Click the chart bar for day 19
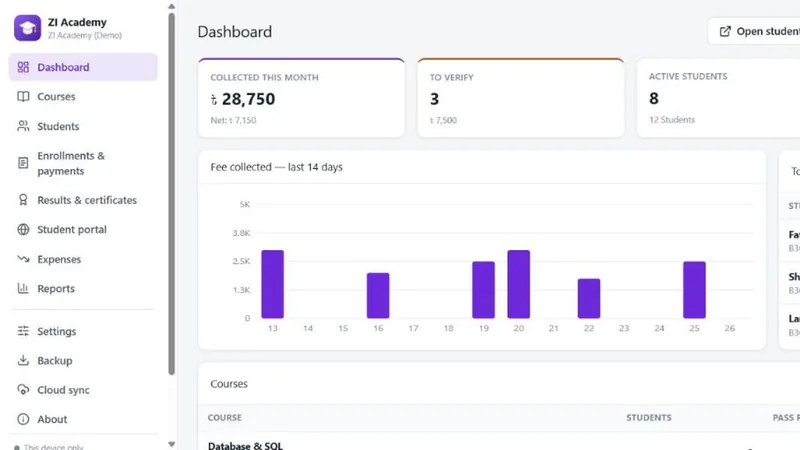This screenshot has height=450, width=800. [483, 290]
